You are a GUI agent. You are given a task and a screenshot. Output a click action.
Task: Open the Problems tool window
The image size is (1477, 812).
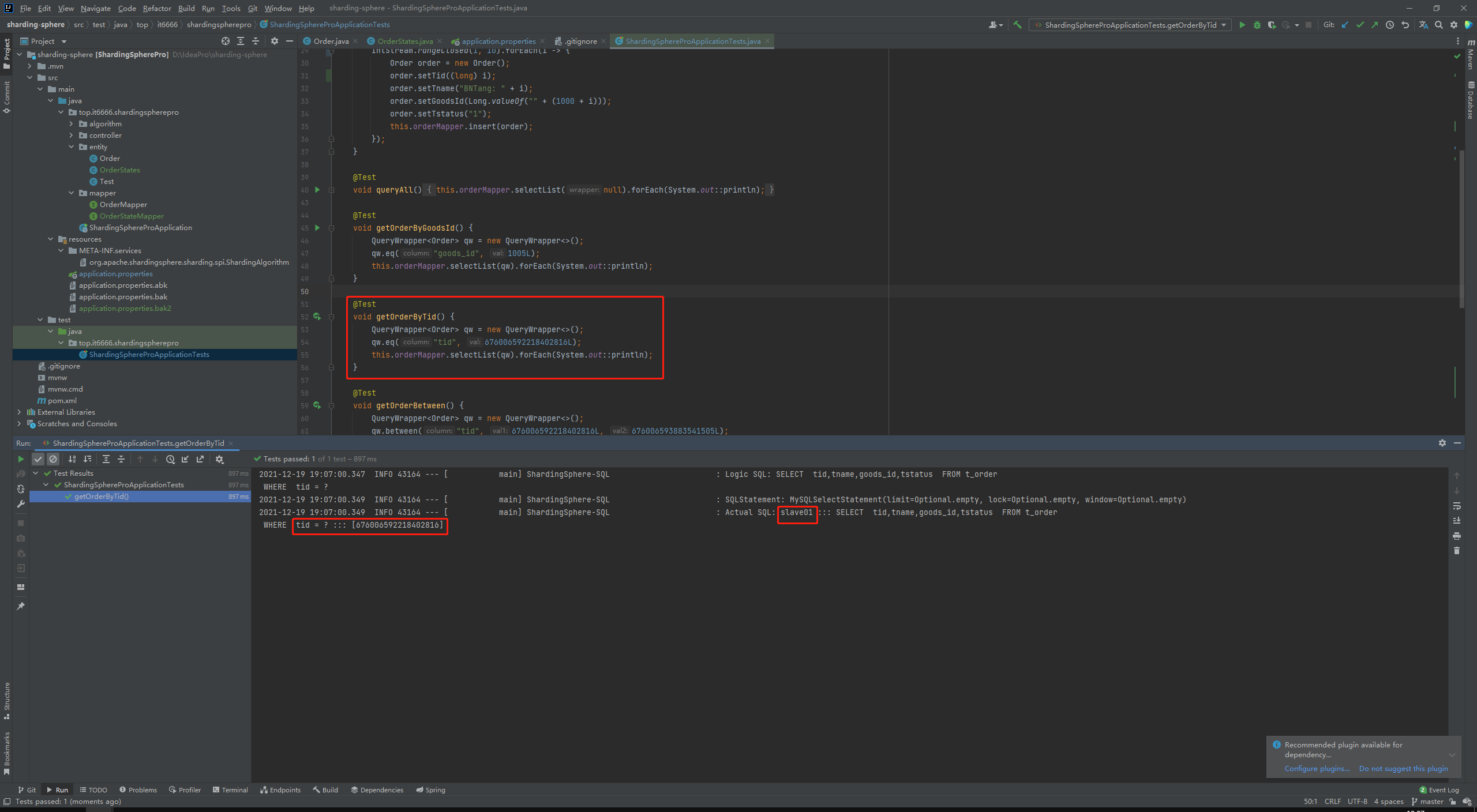(x=138, y=790)
